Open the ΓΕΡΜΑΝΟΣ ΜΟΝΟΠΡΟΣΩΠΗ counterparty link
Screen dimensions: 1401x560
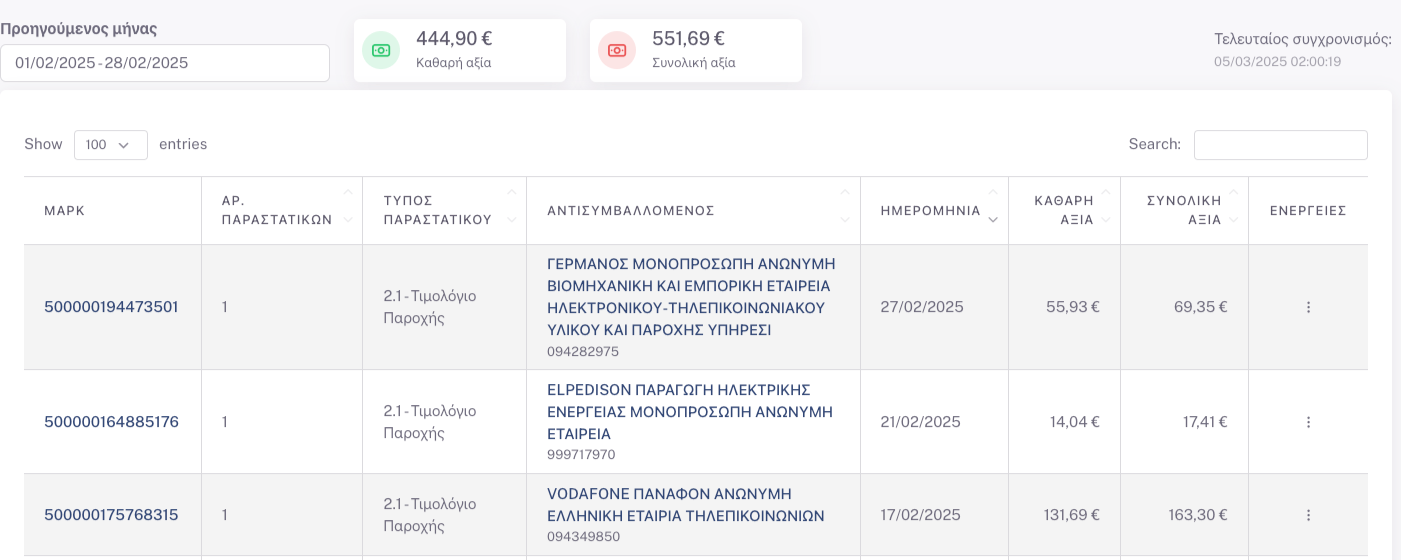click(691, 296)
